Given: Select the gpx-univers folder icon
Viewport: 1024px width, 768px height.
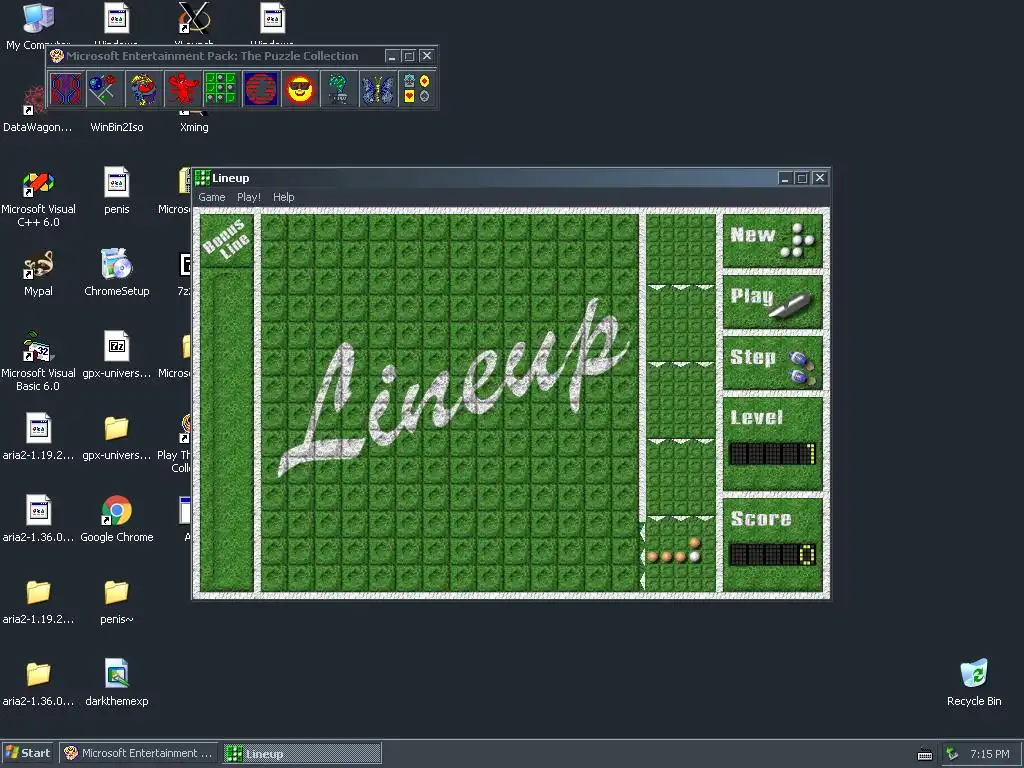Looking at the screenshot, I should pos(116,438).
